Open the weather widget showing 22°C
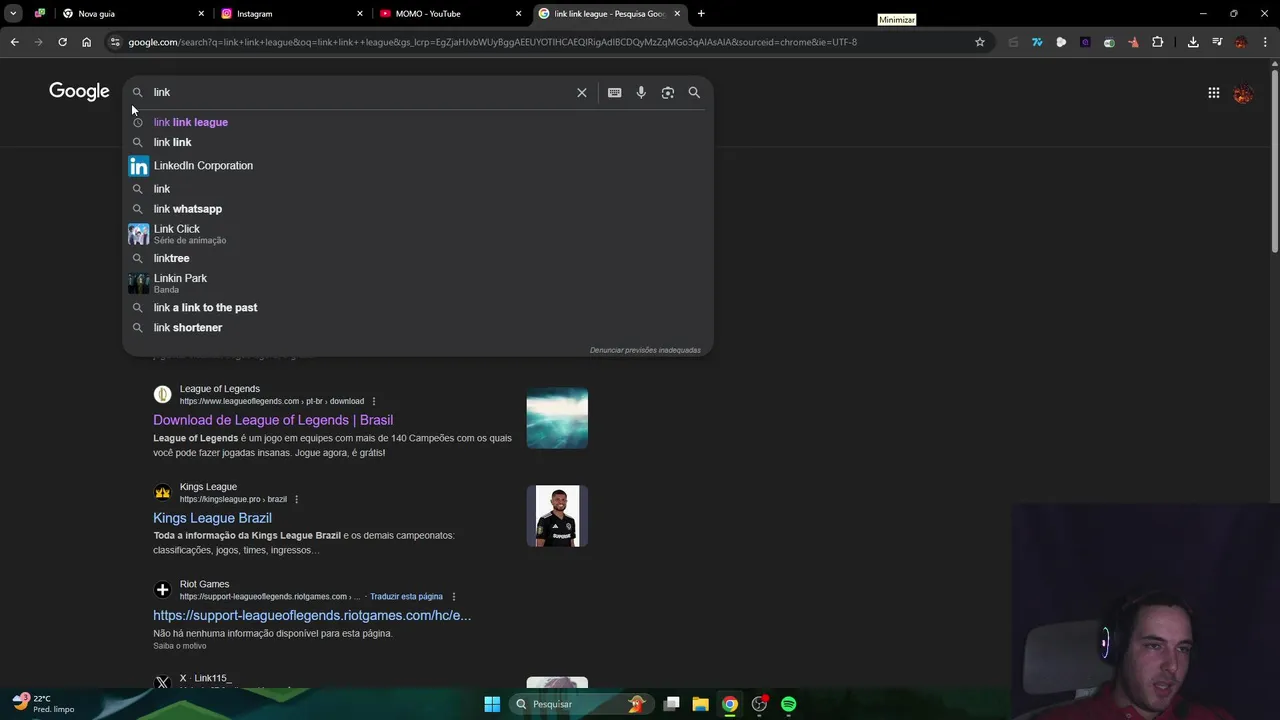 [x=43, y=703]
